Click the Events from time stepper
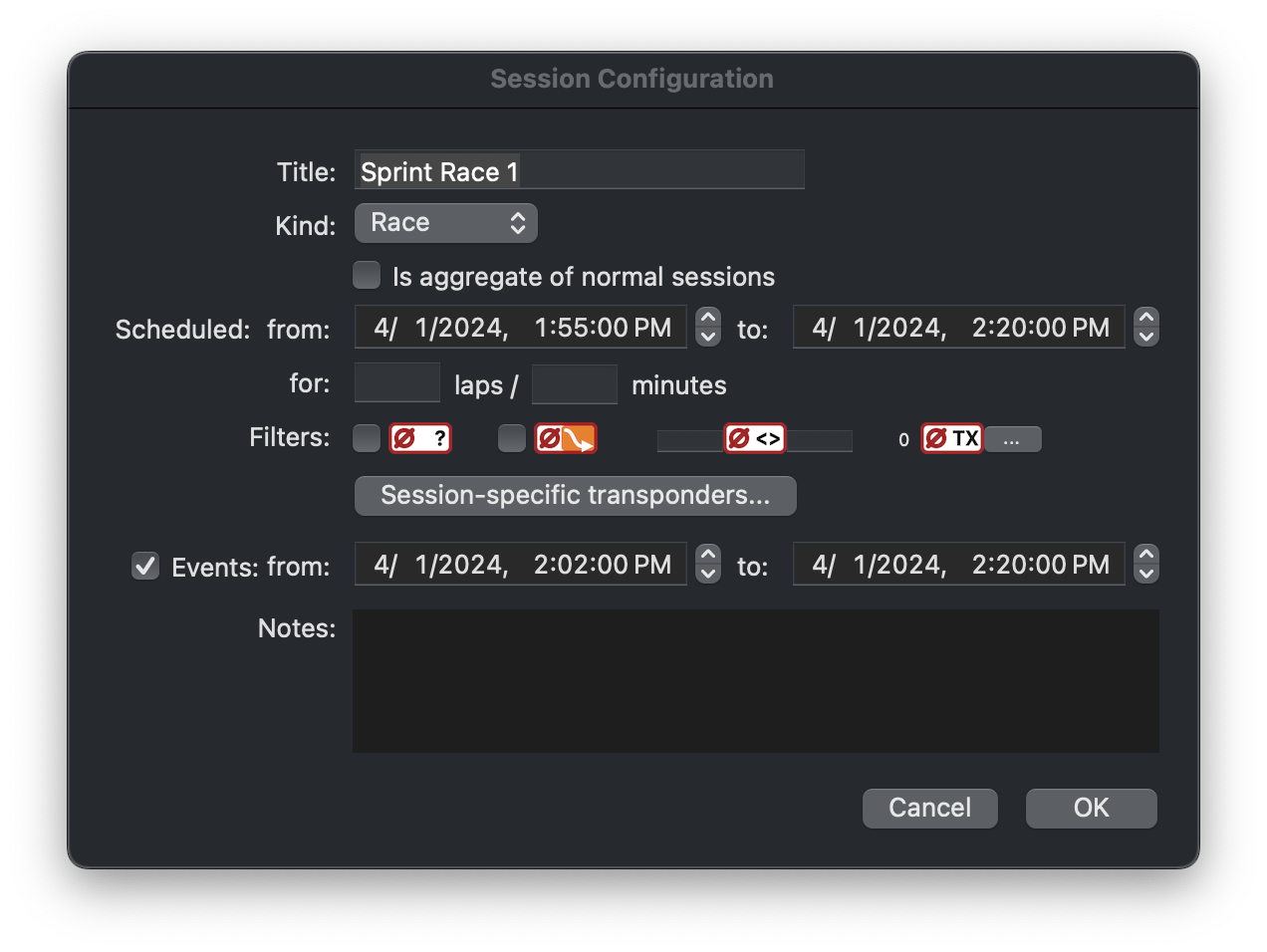The height and width of the screenshot is (952, 1267). point(707,564)
